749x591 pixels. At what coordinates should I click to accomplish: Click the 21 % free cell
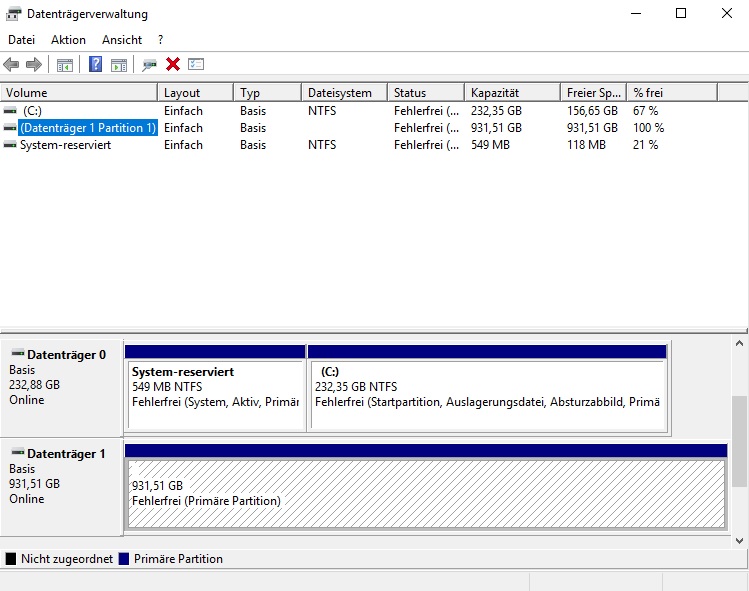[645, 145]
